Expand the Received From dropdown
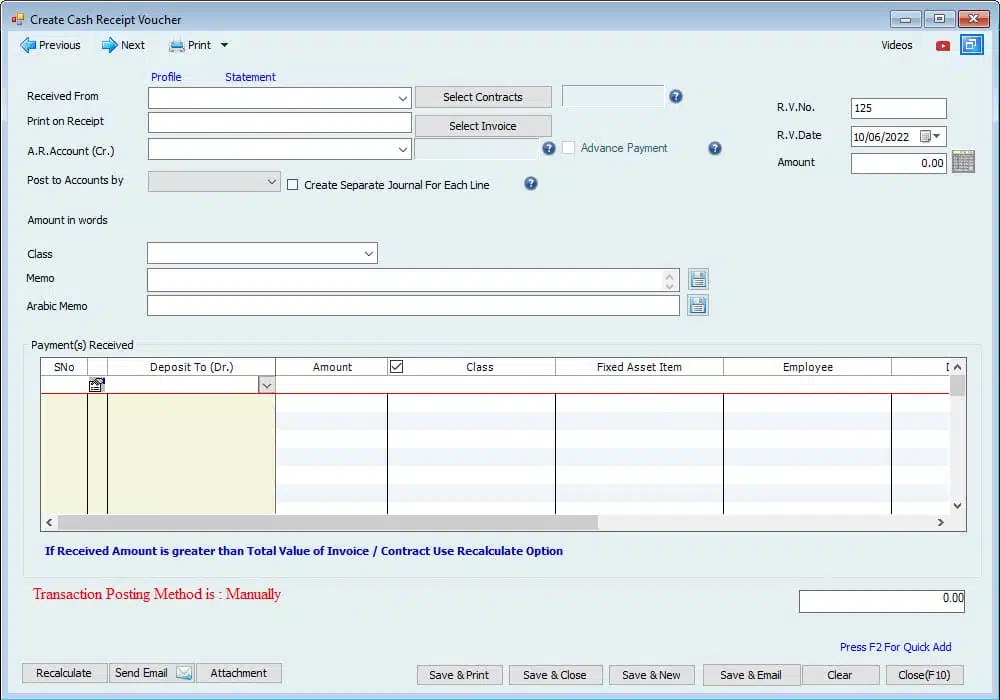This screenshot has width=1000, height=700. (403, 98)
